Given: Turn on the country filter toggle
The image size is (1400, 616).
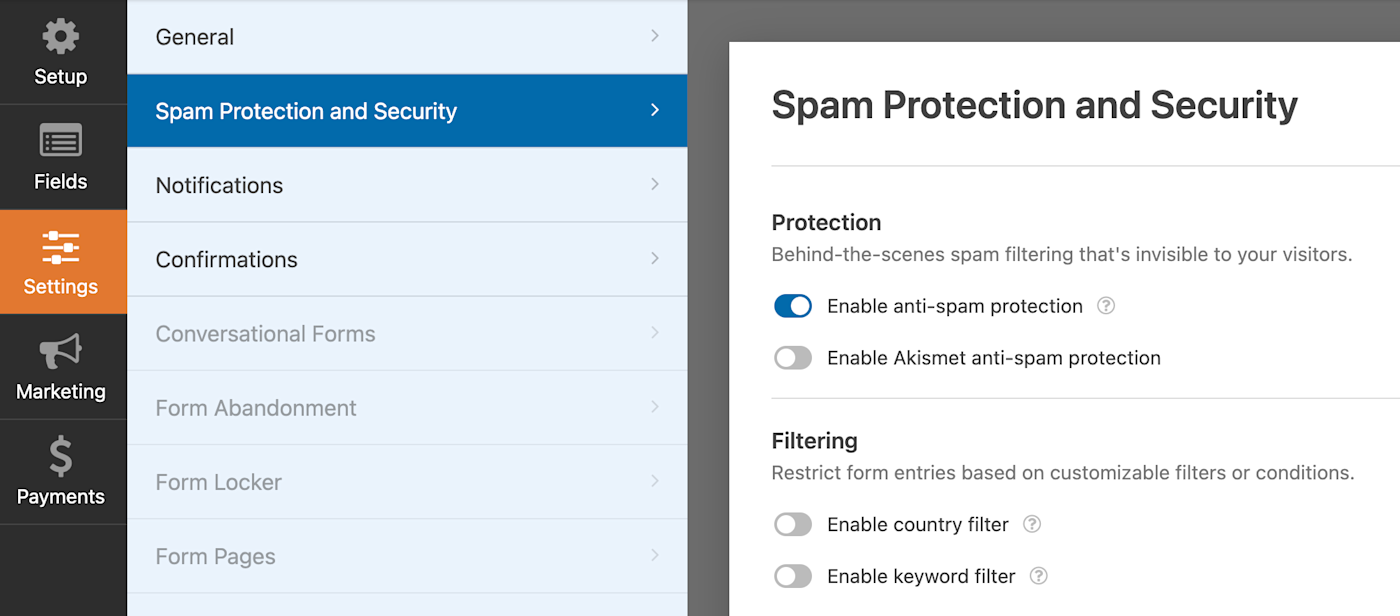Looking at the screenshot, I should (793, 524).
